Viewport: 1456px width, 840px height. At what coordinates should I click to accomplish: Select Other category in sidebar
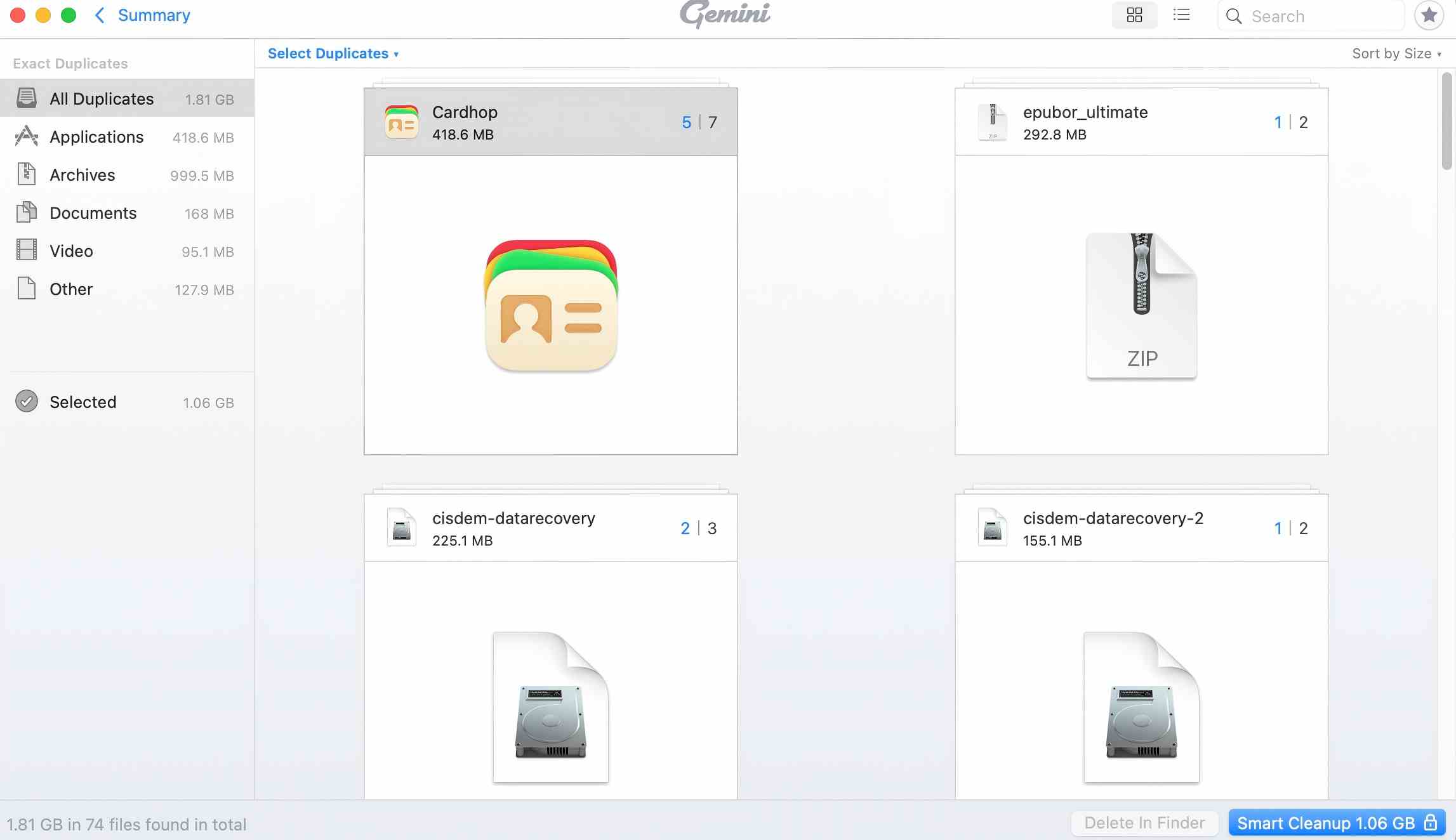point(71,289)
